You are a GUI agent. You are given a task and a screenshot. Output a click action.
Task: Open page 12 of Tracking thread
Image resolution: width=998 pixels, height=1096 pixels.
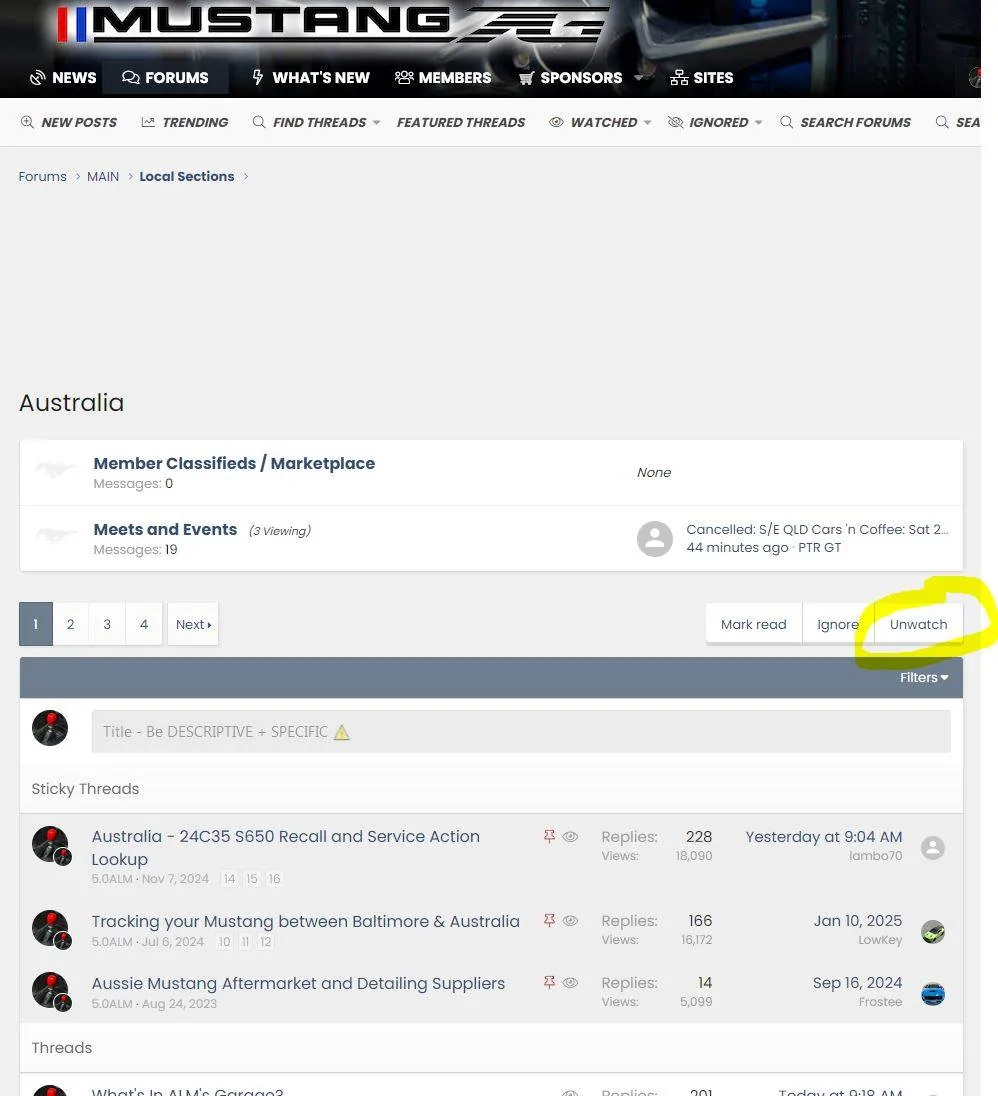click(266, 942)
